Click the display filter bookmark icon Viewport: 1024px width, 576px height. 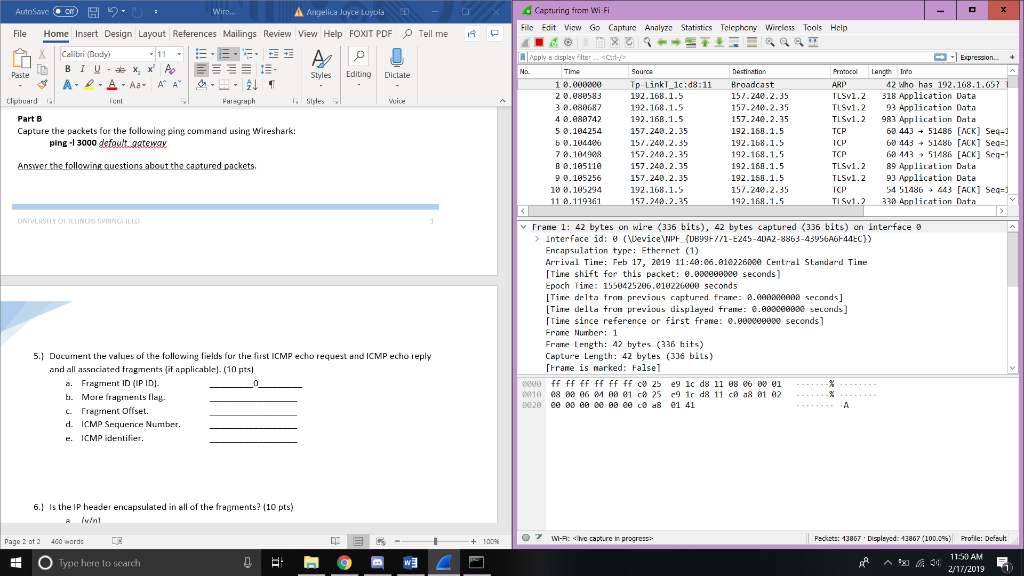click(x=522, y=57)
